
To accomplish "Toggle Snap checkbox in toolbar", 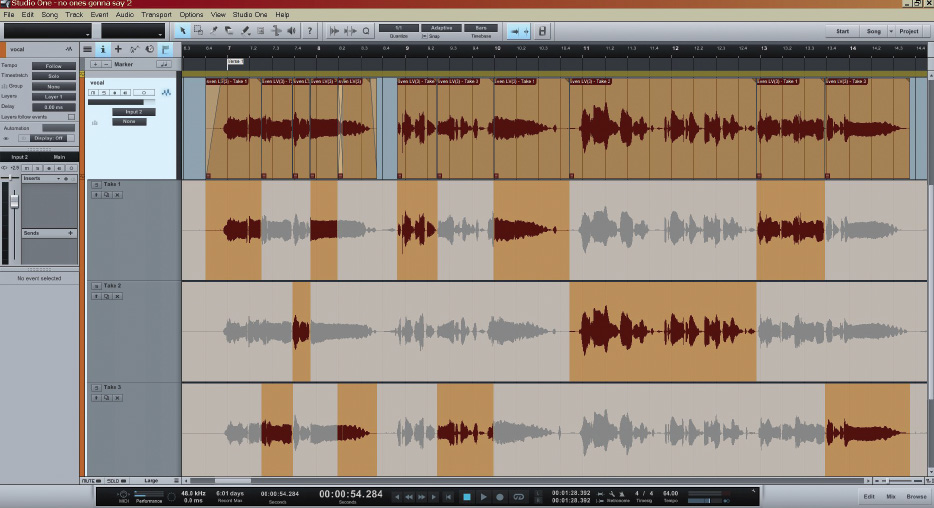I will (425, 36).
